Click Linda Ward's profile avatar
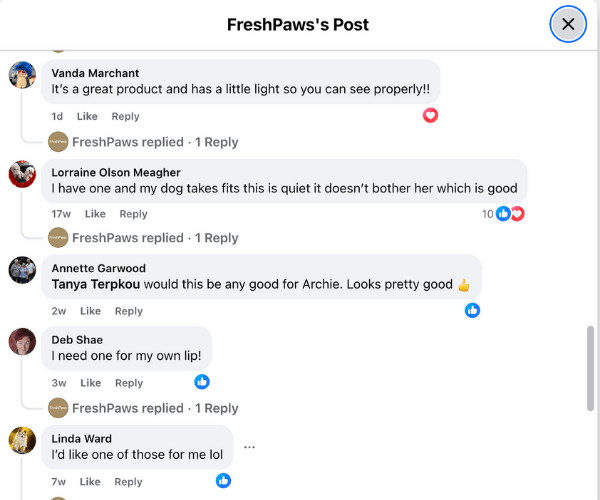 [22, 440]
